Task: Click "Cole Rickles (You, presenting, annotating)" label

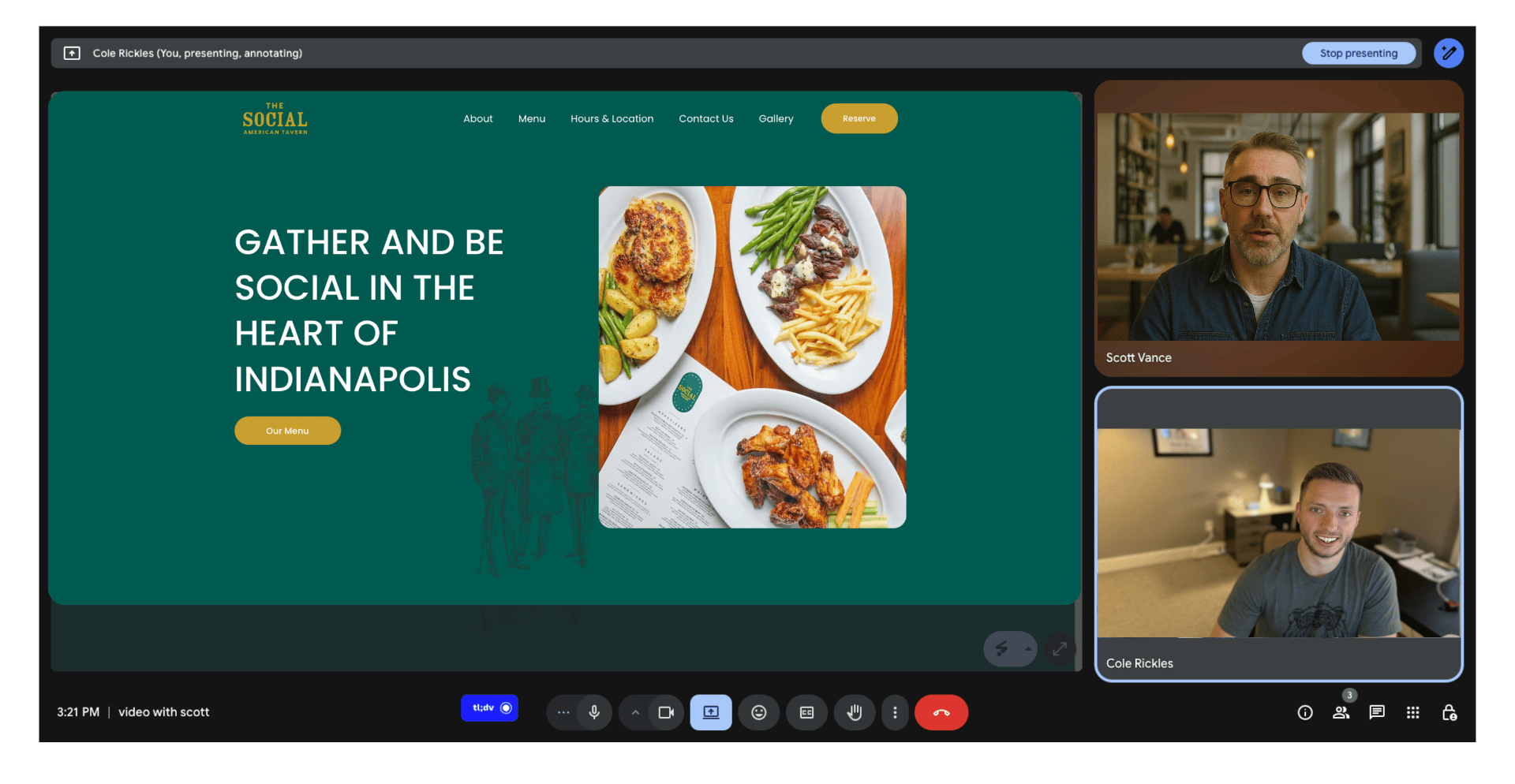Action: pos(197,53)
